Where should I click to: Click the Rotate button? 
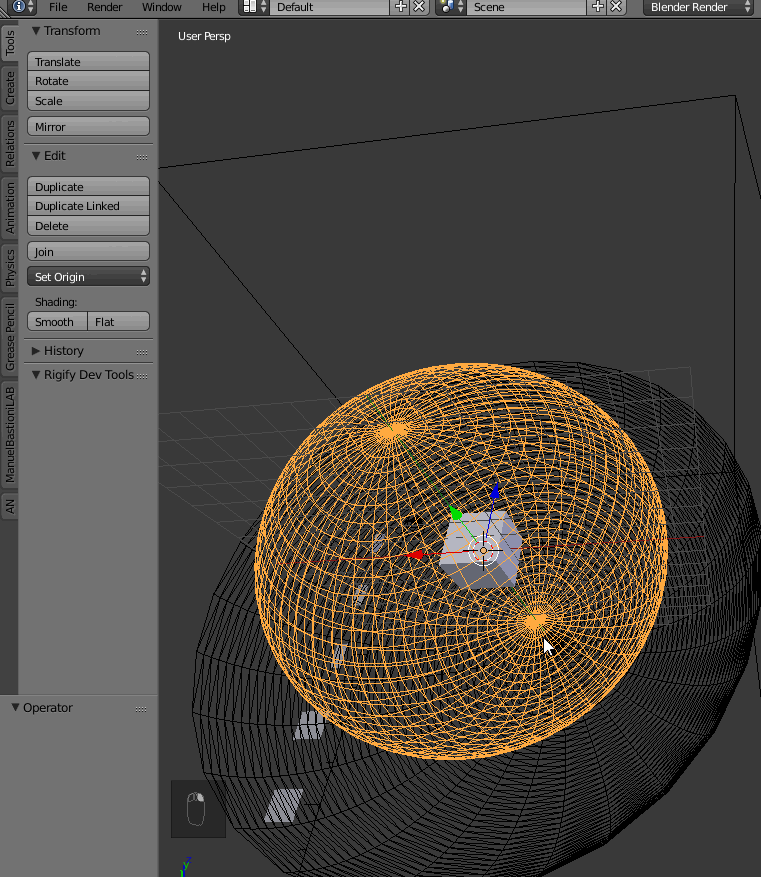88,81
